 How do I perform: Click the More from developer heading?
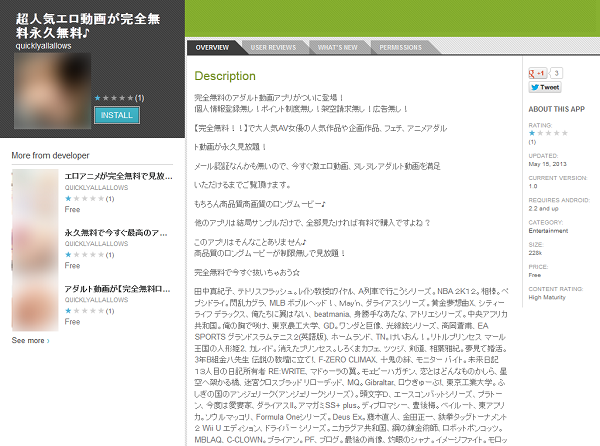pos(50,156)
